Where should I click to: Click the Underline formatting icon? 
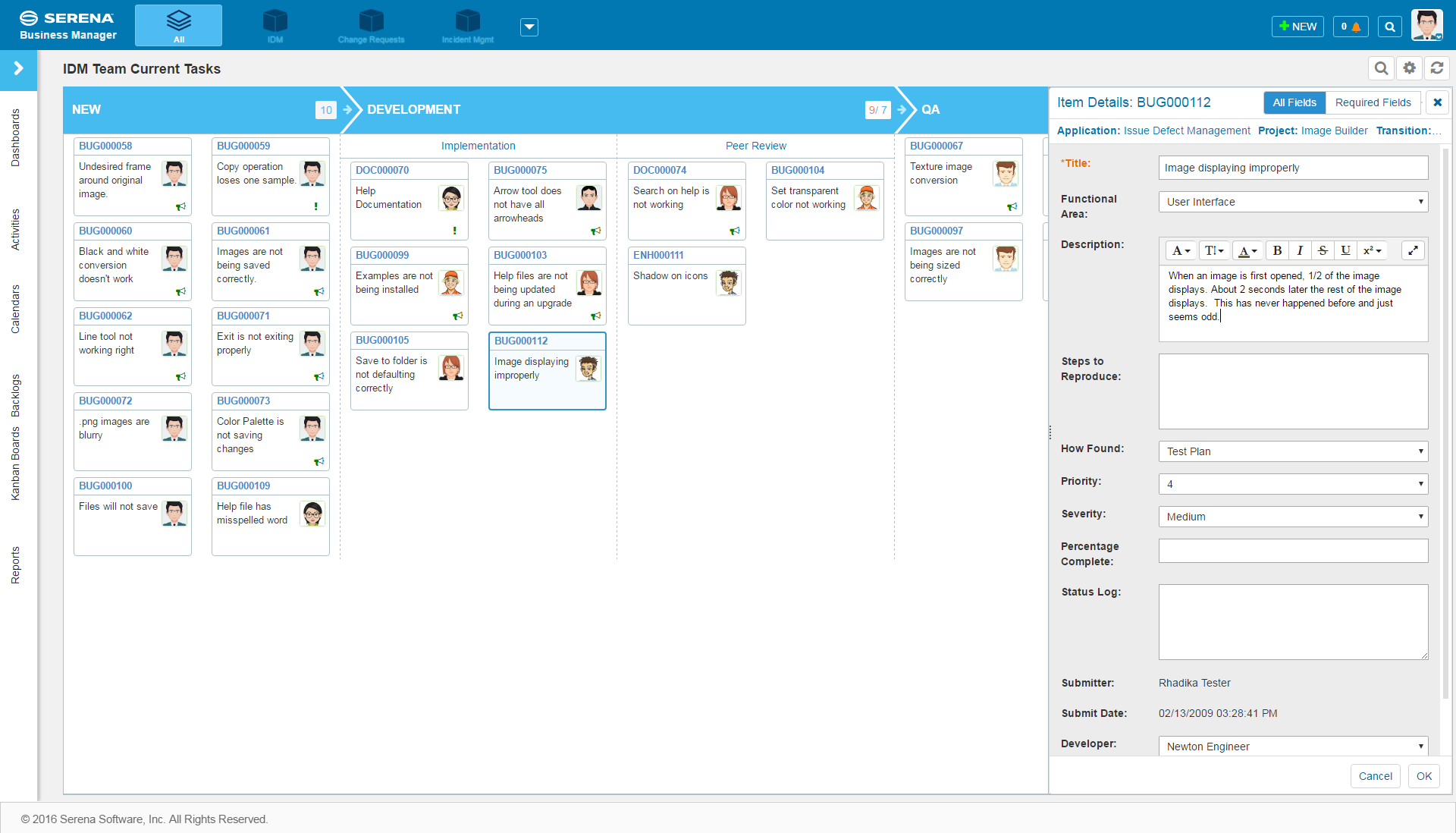tap(1345, 250)
